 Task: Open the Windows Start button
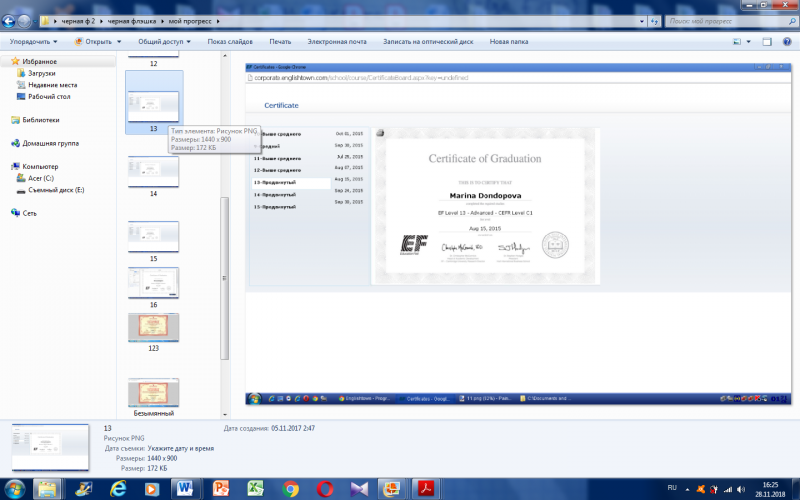(13, 489)
